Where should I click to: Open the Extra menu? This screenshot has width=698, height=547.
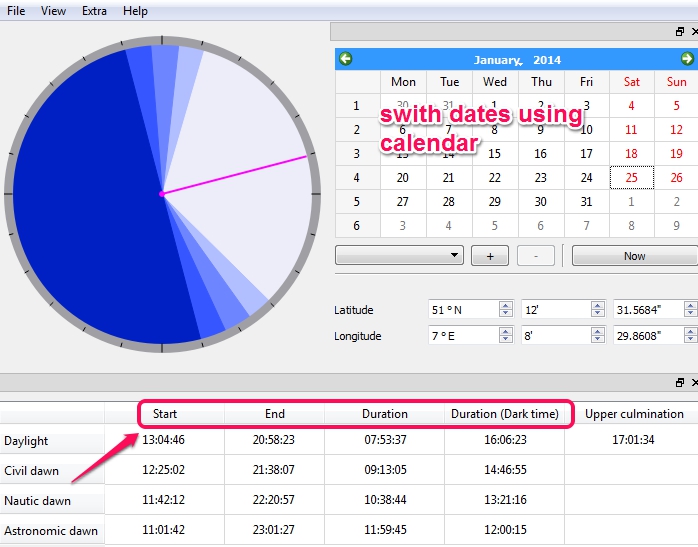click(94, 11)
